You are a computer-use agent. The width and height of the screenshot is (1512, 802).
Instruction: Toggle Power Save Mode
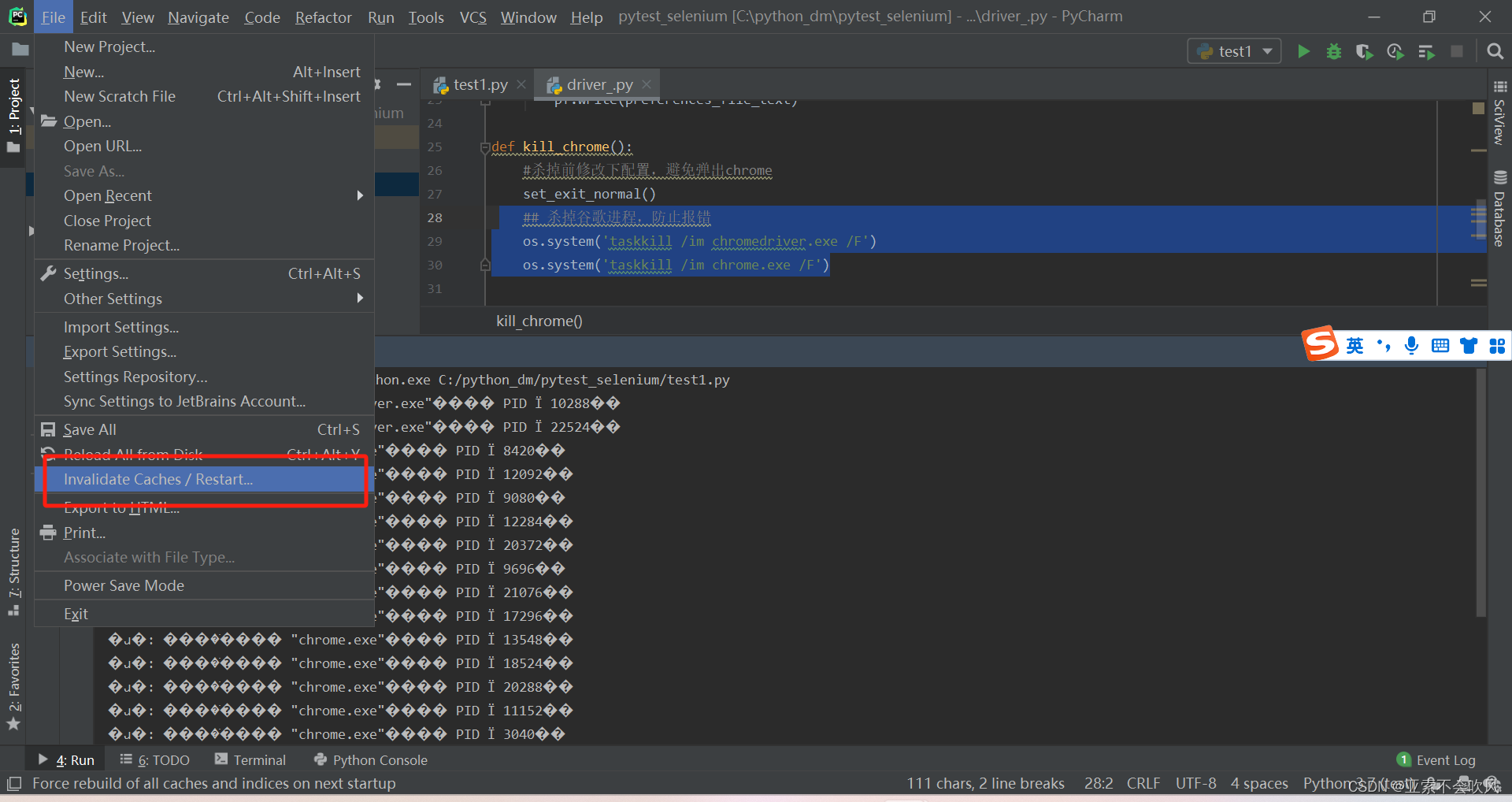point(124,585)
